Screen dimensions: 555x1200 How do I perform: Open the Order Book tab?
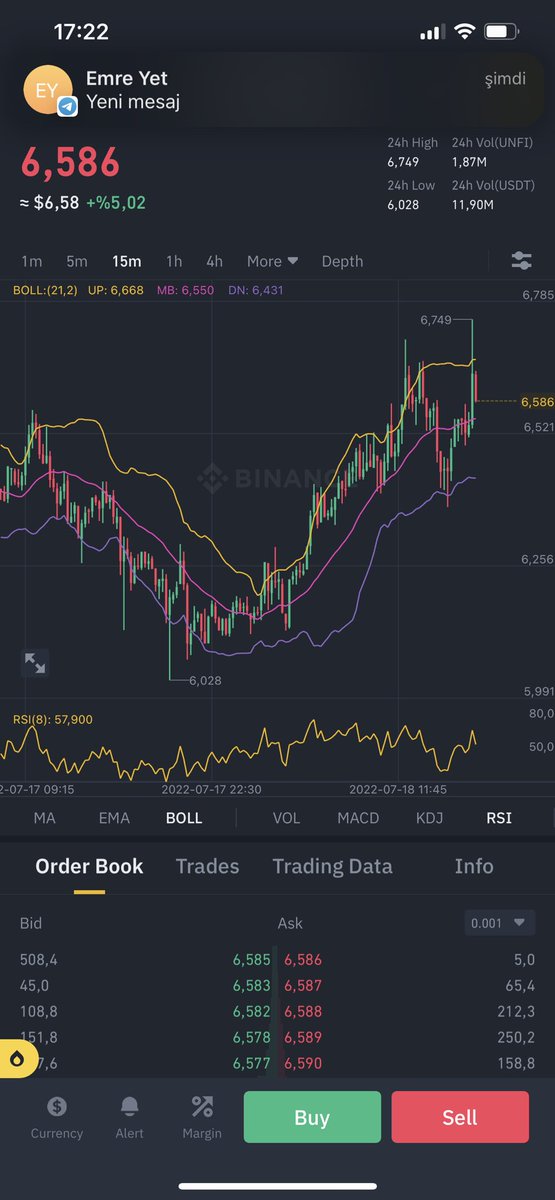[x=89, y=866]
